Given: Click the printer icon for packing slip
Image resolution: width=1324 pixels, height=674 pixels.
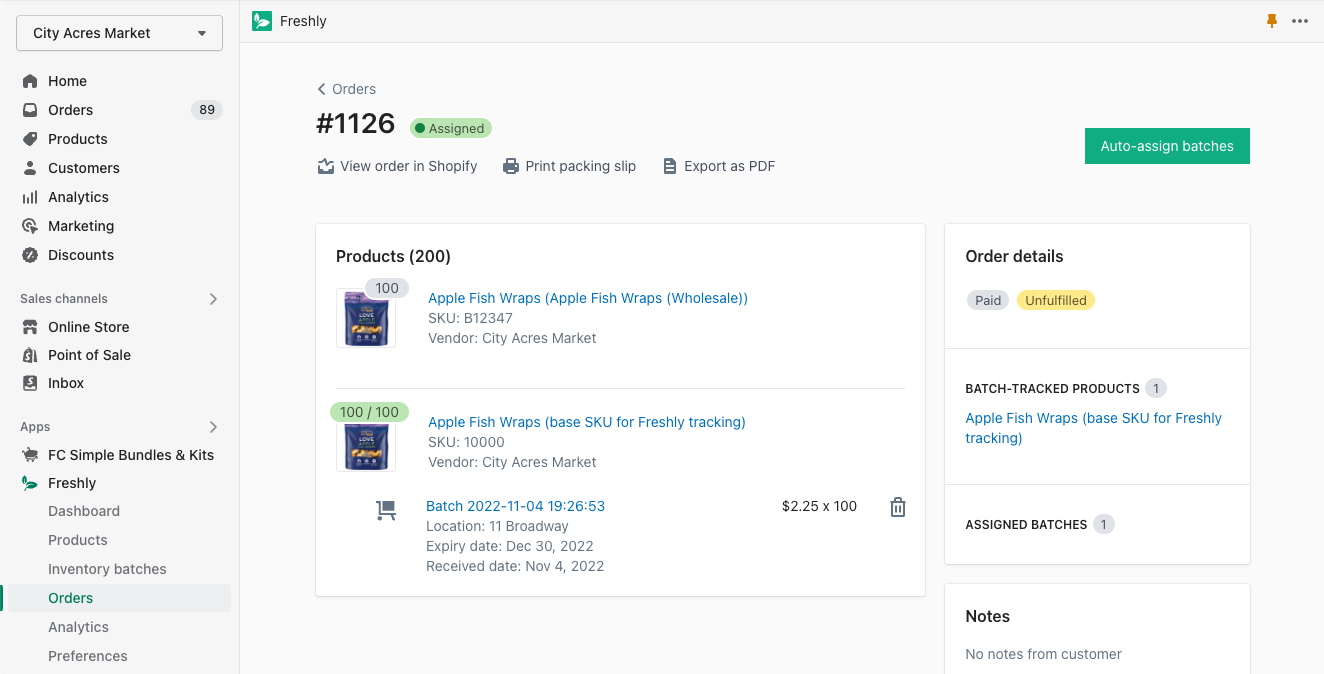Looking at the screenshot, I should 511,166.
